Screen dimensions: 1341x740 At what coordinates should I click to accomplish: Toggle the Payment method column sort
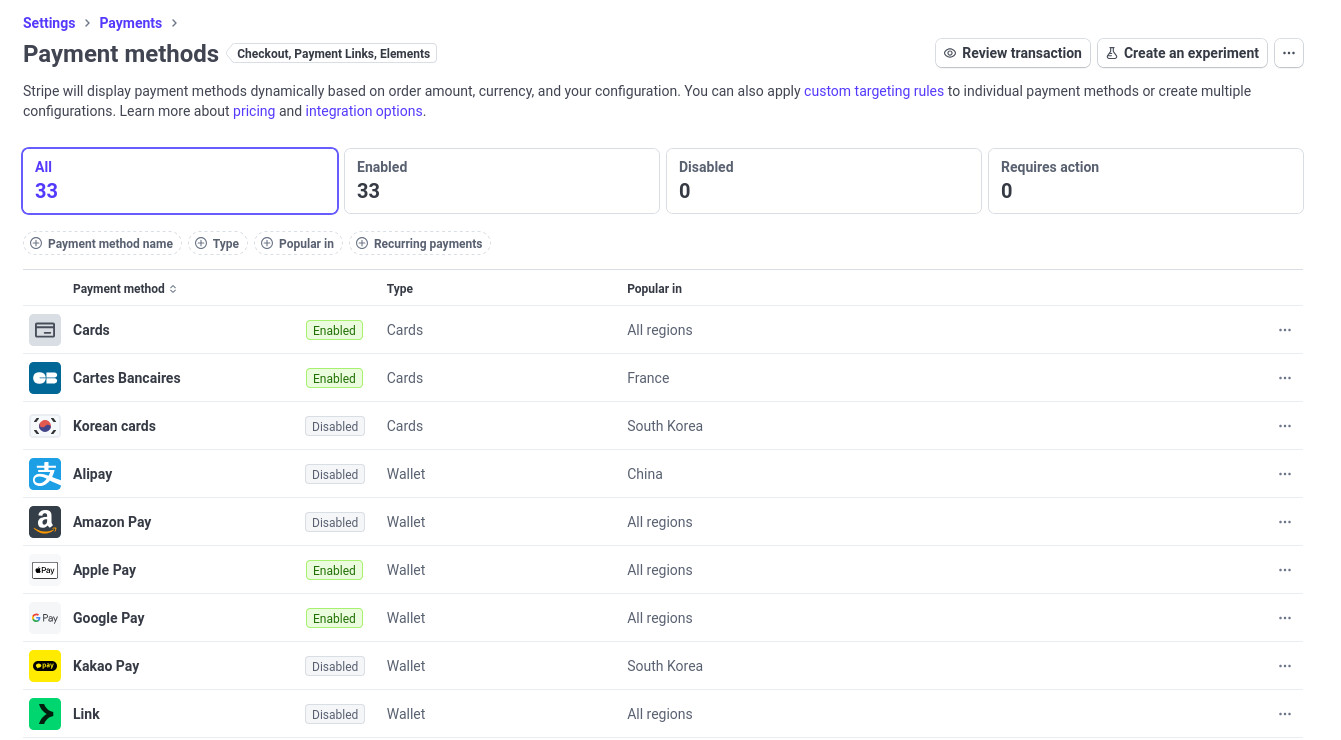click(124, 289)
